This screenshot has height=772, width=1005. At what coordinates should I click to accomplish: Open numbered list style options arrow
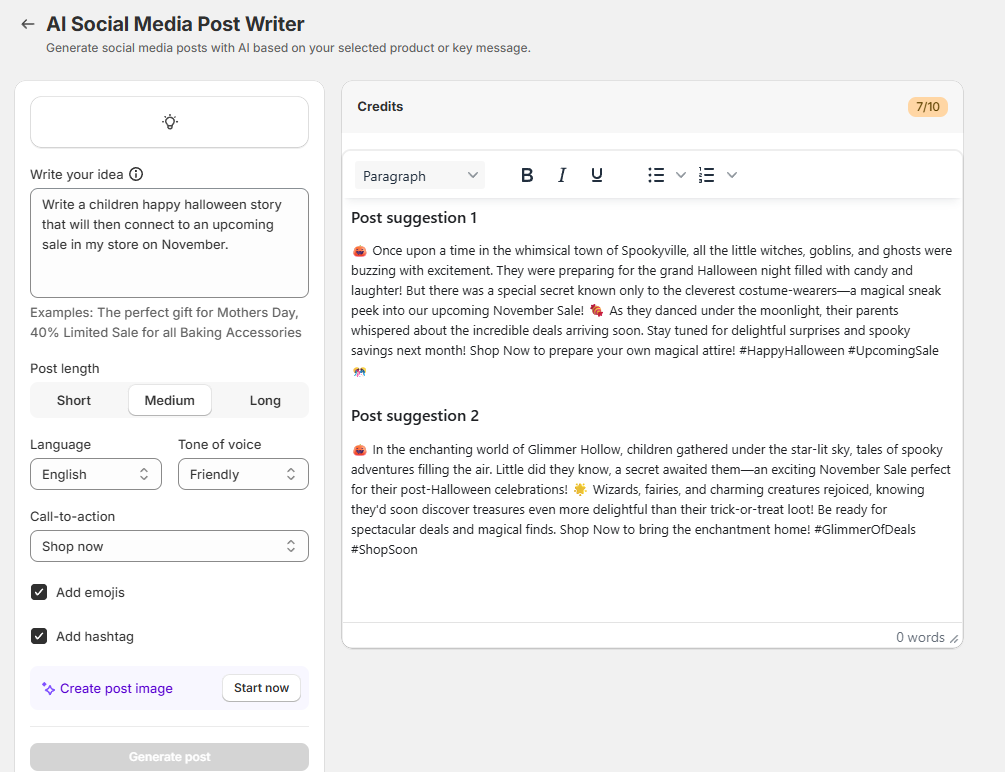(x=731, y=175)
